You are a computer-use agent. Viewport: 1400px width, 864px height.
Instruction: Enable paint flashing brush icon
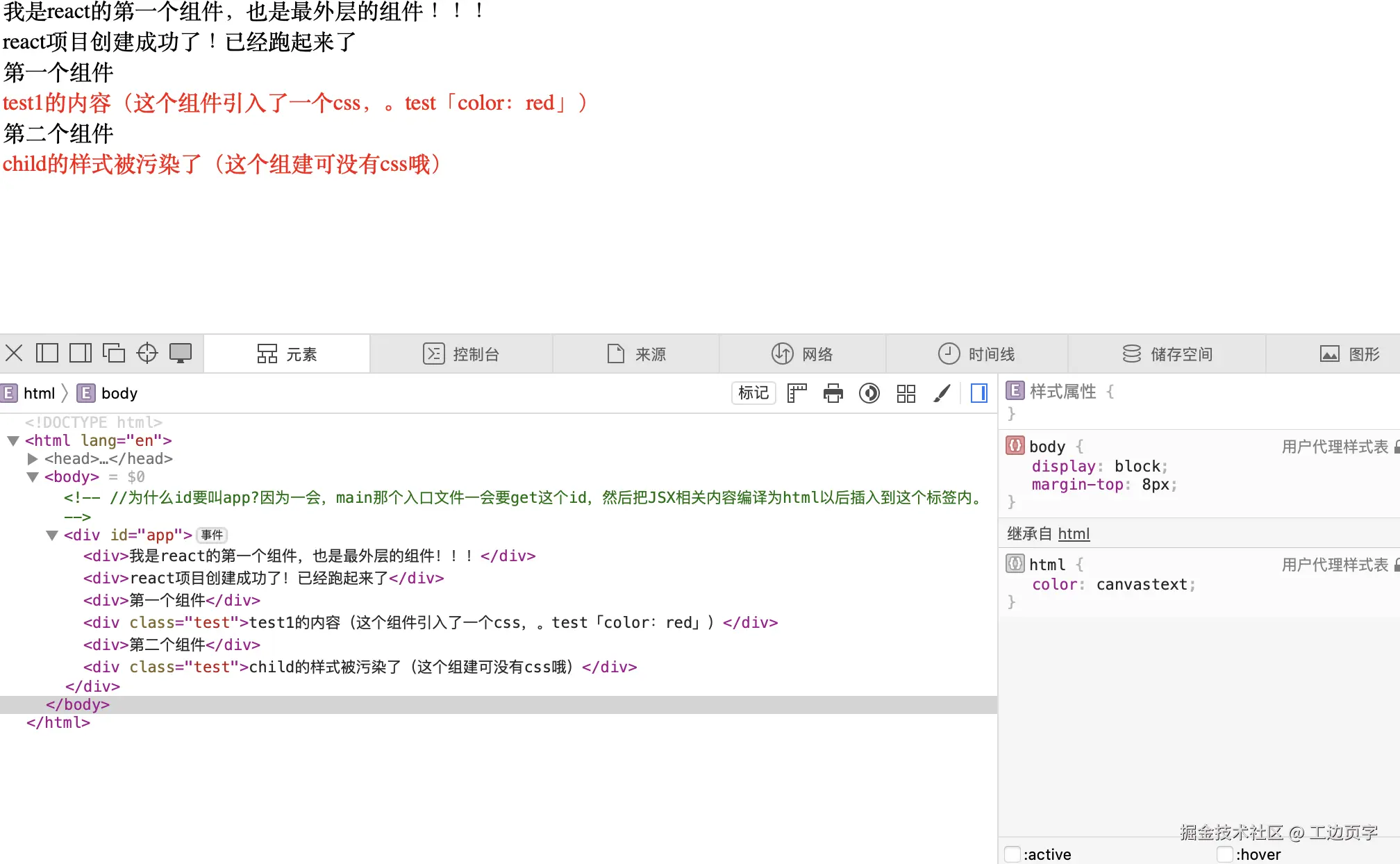(942, 394)
